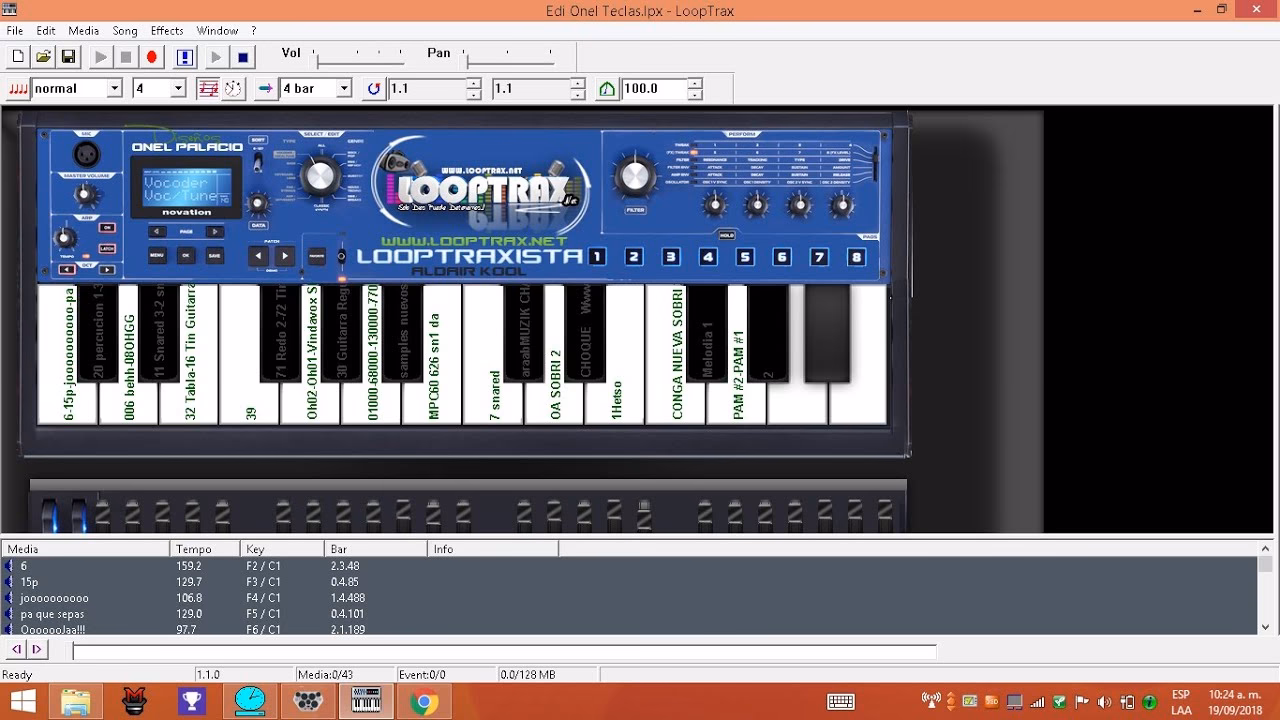Screen dimensions: 1280x720
Task: Click the dark blue square stop icon
Action: (242, 57)
